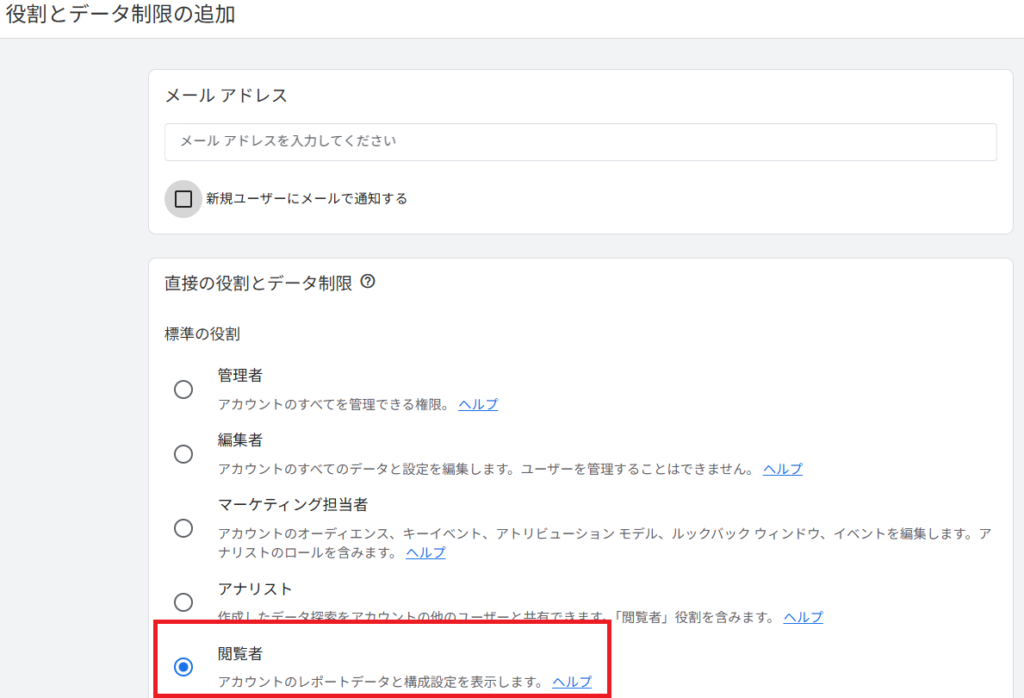Select the アナリスト radio button
The height and width of the screenshot is (698, 1024).
[183, 602]
